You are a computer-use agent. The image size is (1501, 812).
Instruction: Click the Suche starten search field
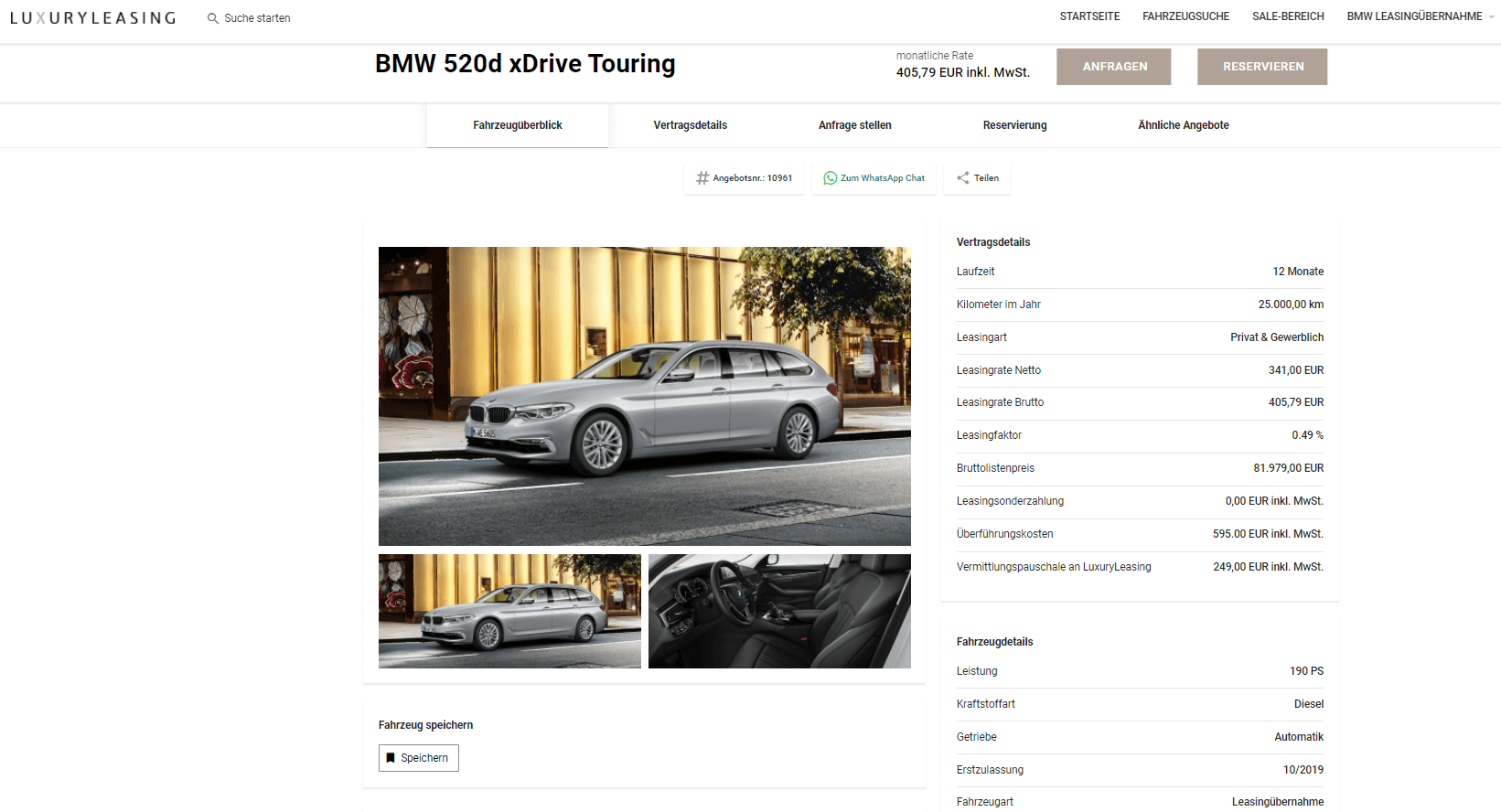click(x=257, y=18)
